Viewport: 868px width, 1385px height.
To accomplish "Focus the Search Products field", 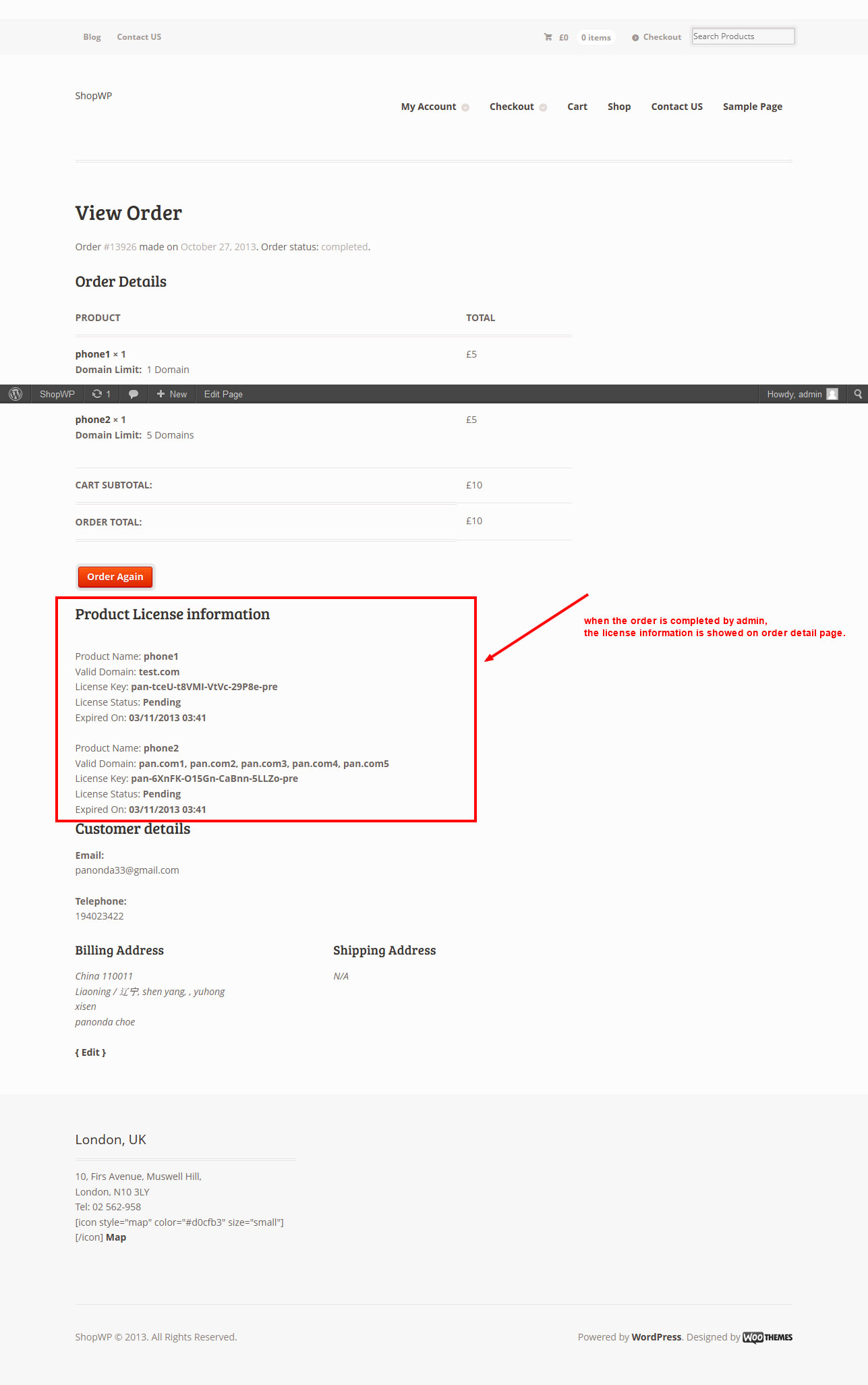I will pos(743,36).
